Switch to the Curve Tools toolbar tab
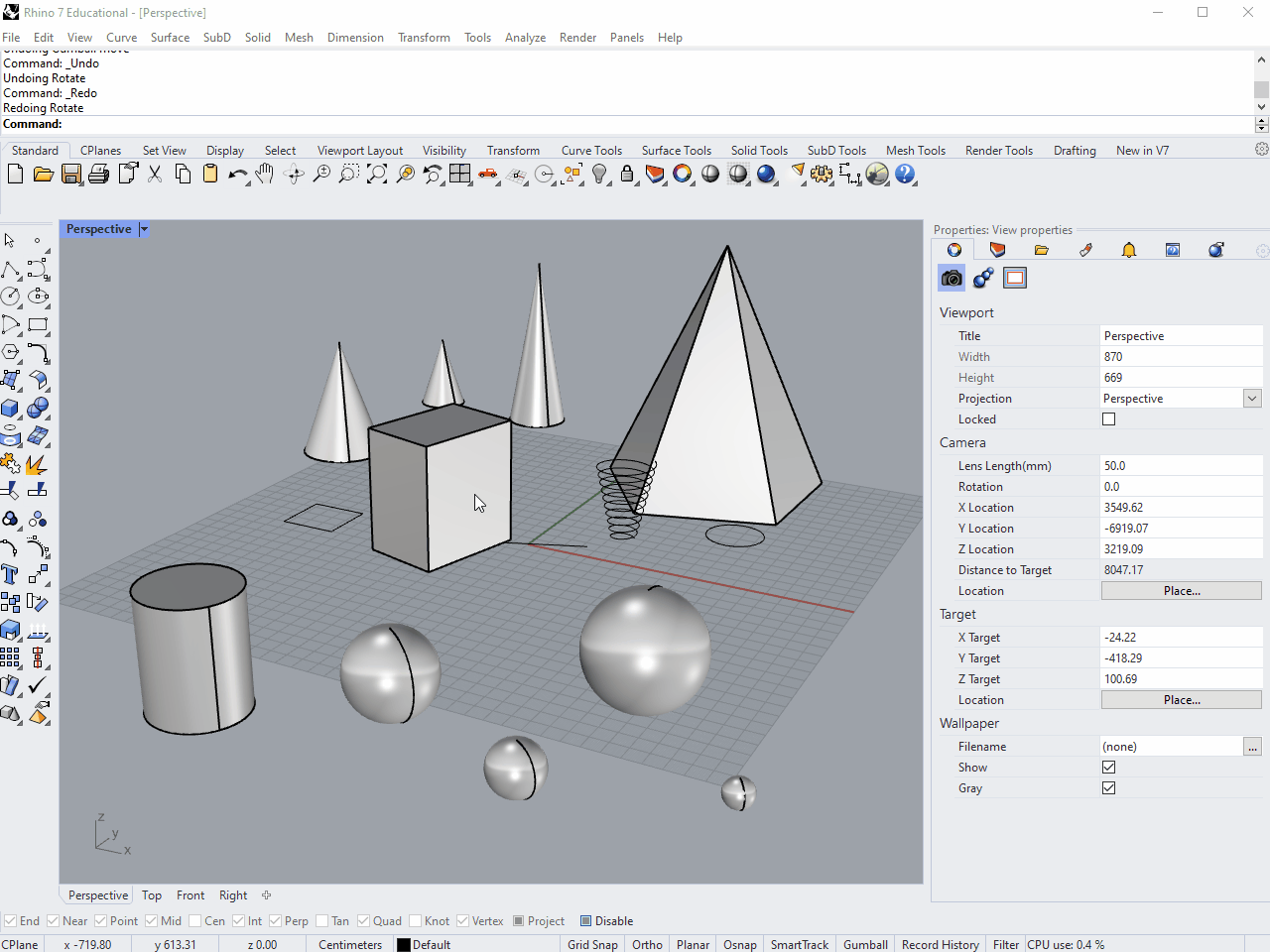1270x952 pixels. [x=591, y=151]
